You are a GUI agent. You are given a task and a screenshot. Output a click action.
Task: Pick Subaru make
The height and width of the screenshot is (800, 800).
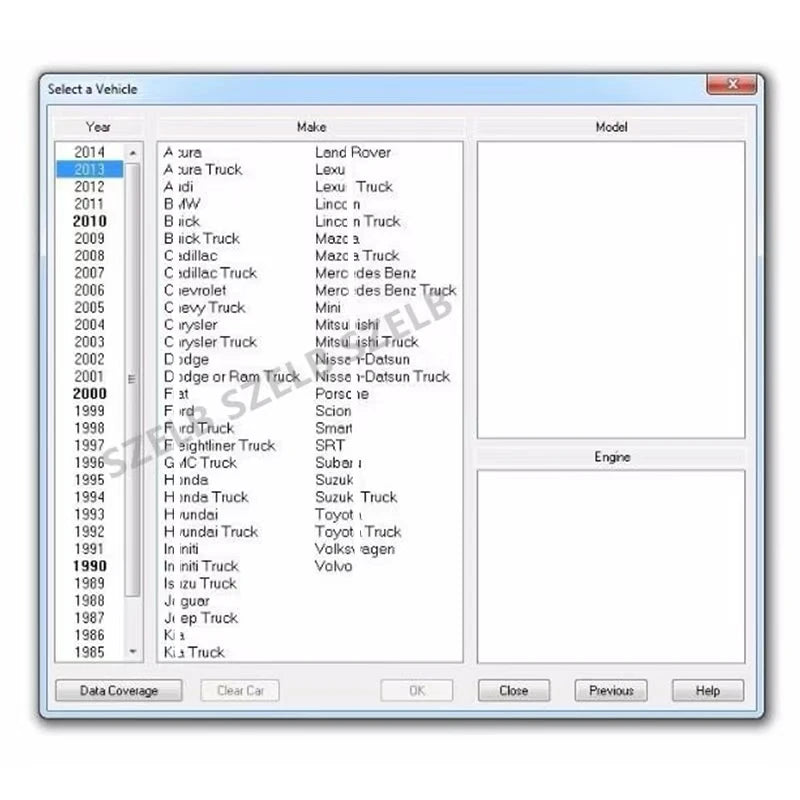click(339, 463)
